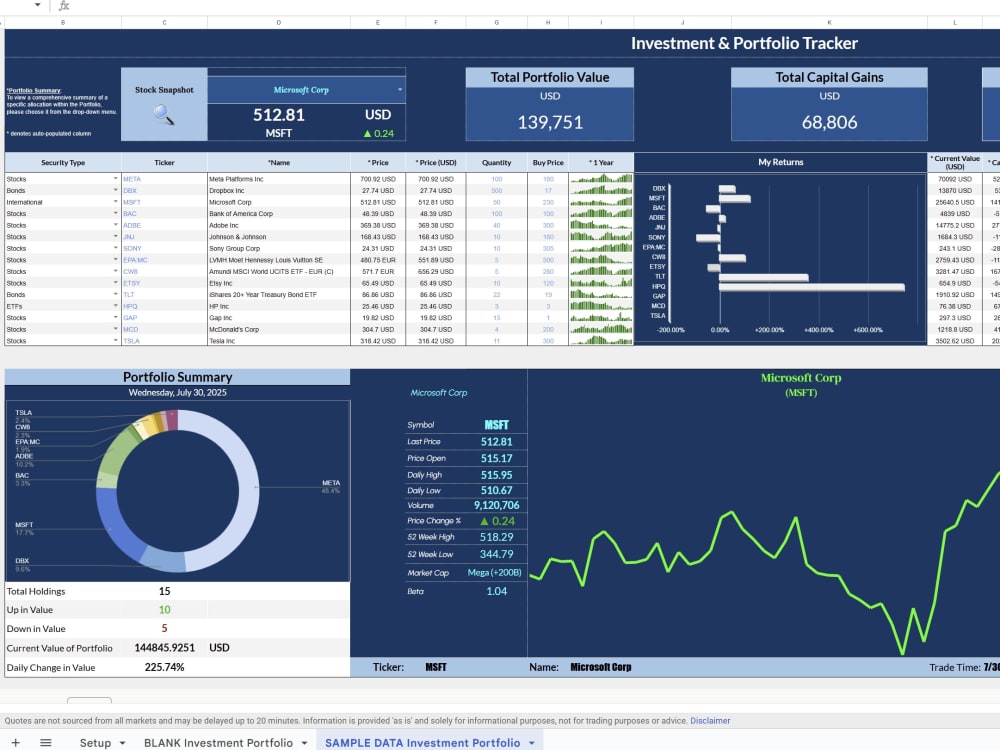
Task: Select column D header
Action: (x=279, y=22)
